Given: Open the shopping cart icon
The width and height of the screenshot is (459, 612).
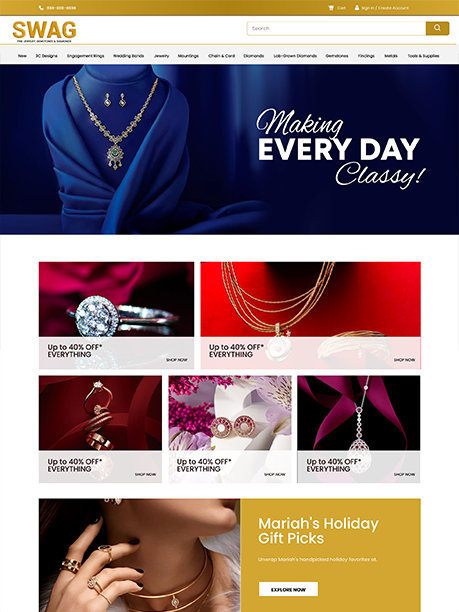Looking at the screenshot, I should coord(331,8).
